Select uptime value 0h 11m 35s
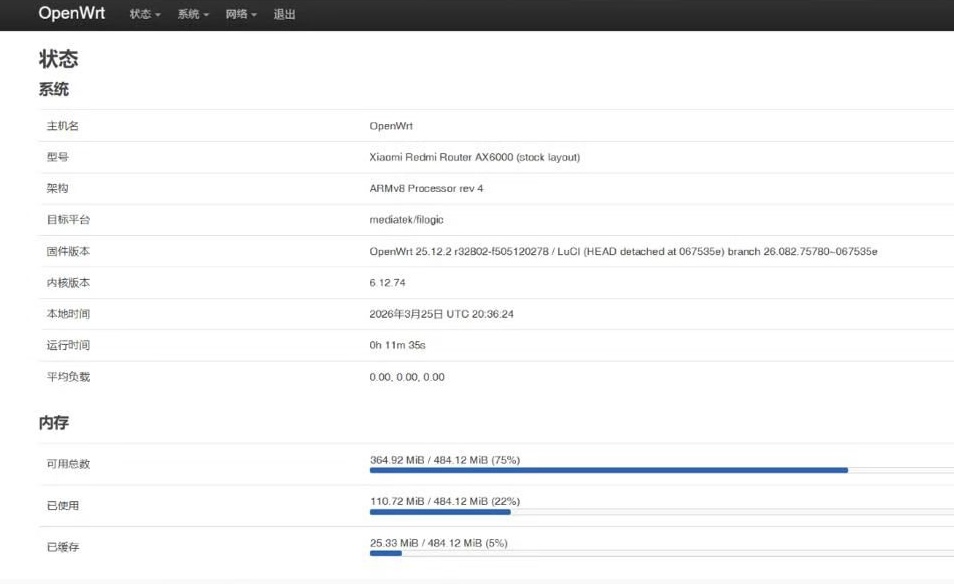The width and height of the screenshot is (954, 584). click(x=397, y=345)
